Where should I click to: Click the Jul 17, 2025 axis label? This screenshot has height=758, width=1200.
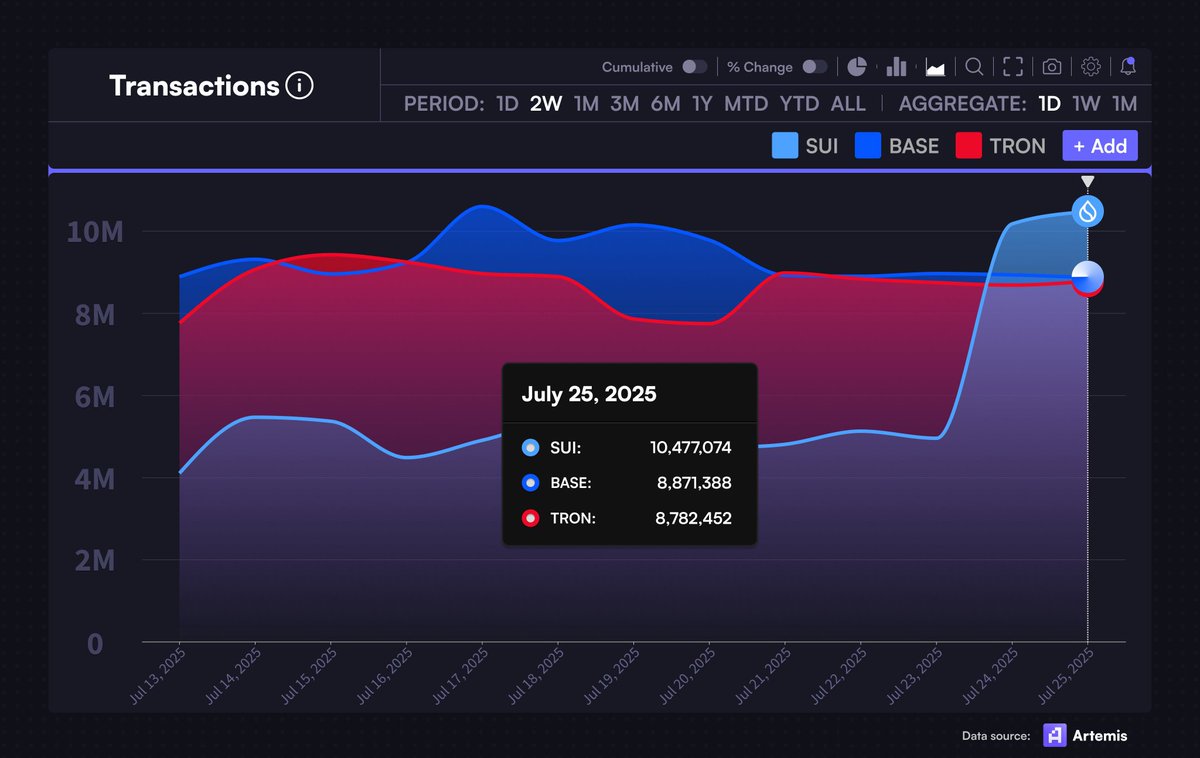[x=460, y=676]
